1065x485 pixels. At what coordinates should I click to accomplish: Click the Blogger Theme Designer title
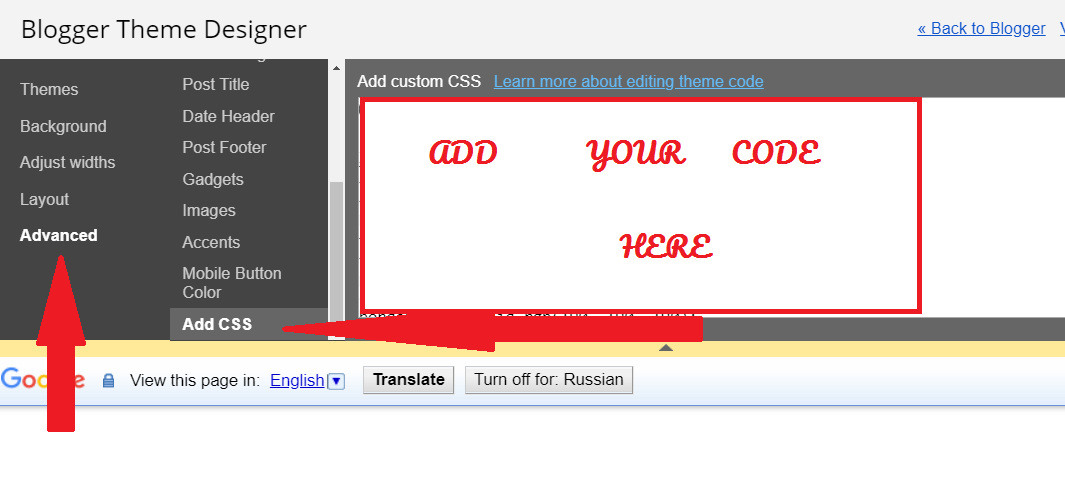pos(164,29)
